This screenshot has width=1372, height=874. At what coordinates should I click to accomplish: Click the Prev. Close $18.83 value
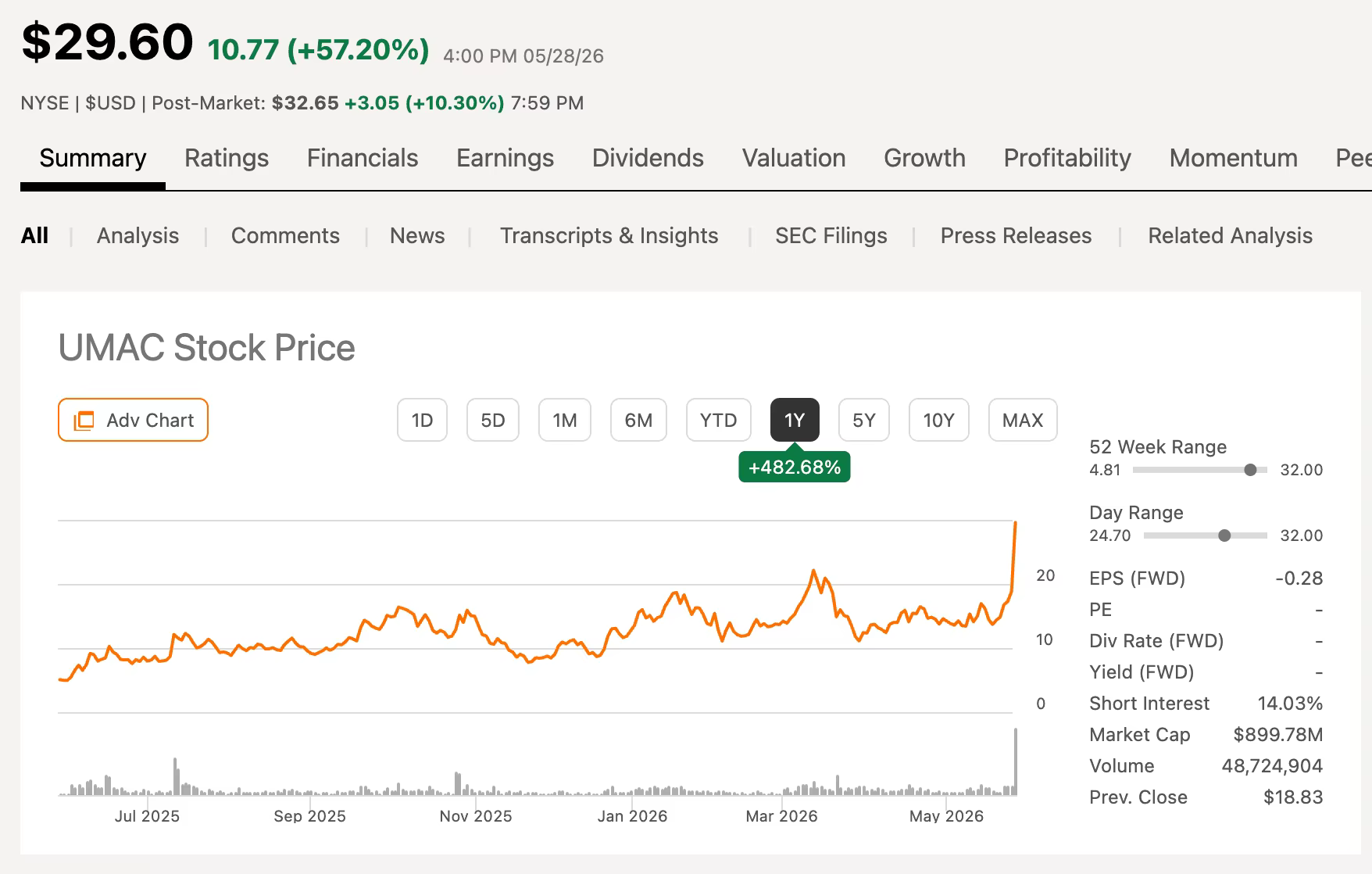pyautogui.click(x=1293, y=797)
